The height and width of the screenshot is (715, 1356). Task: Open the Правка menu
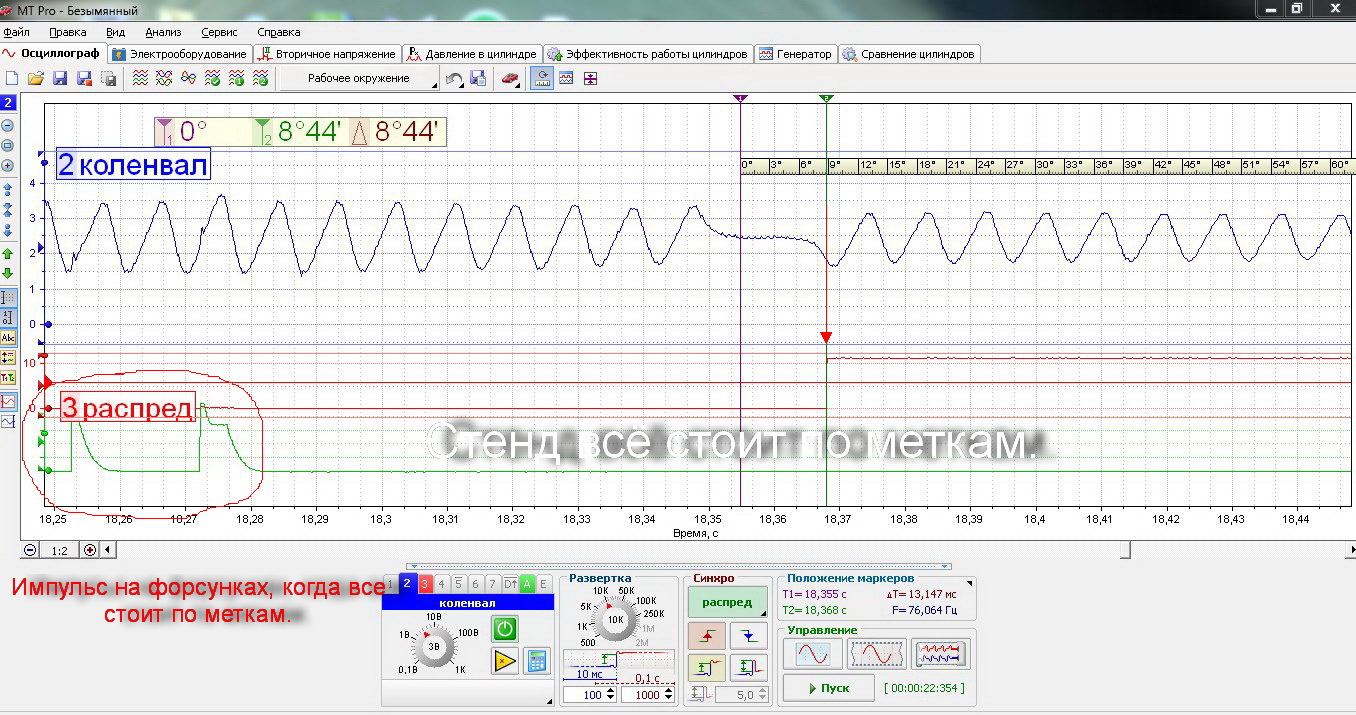68,32
